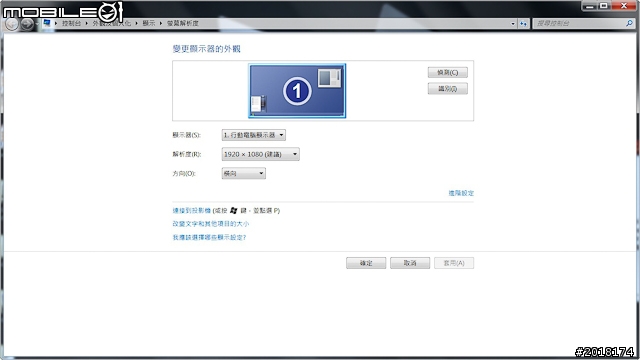Click the search magnifier icon

tap(629, 23)
